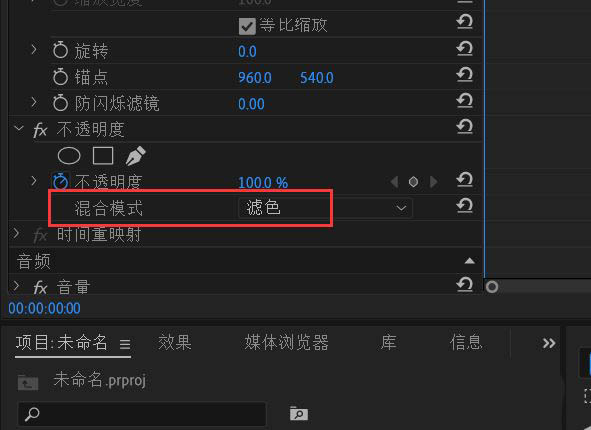Viewport: 591px width, 430px height.
Task: Create an ellipse mask for opacity
Action: click(69, 156)
